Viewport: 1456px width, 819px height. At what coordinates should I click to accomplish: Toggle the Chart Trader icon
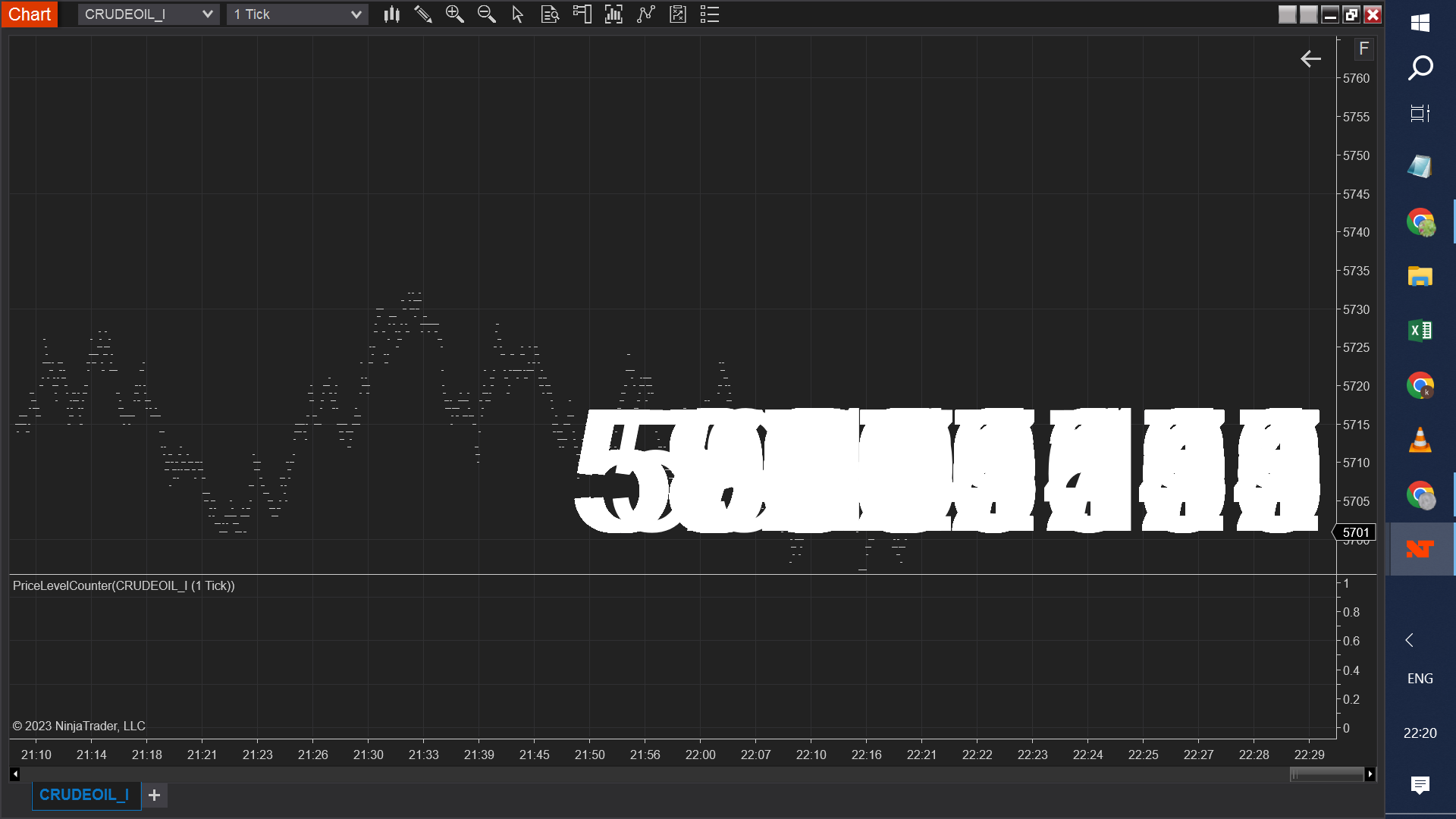(582, 14)
